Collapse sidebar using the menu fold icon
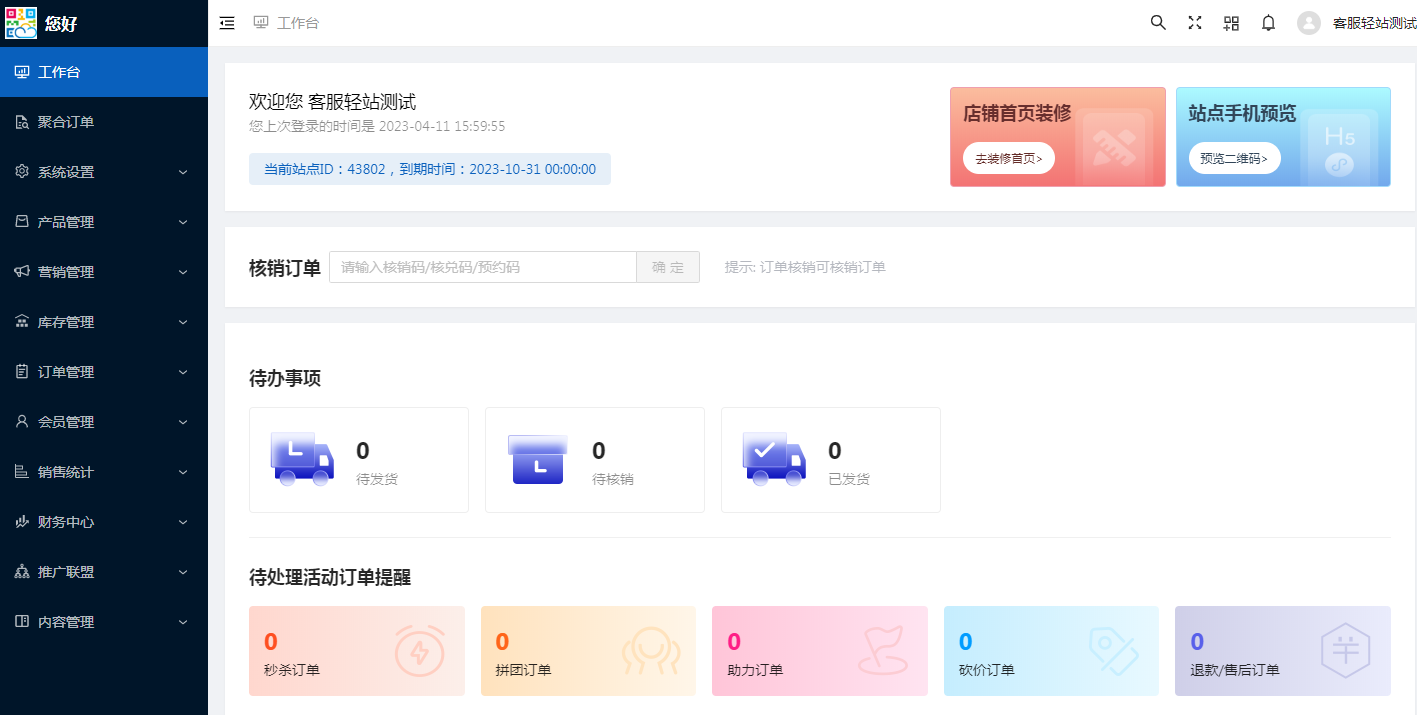The height and width of the screenshot is (715, 1417). click(227, 23)
